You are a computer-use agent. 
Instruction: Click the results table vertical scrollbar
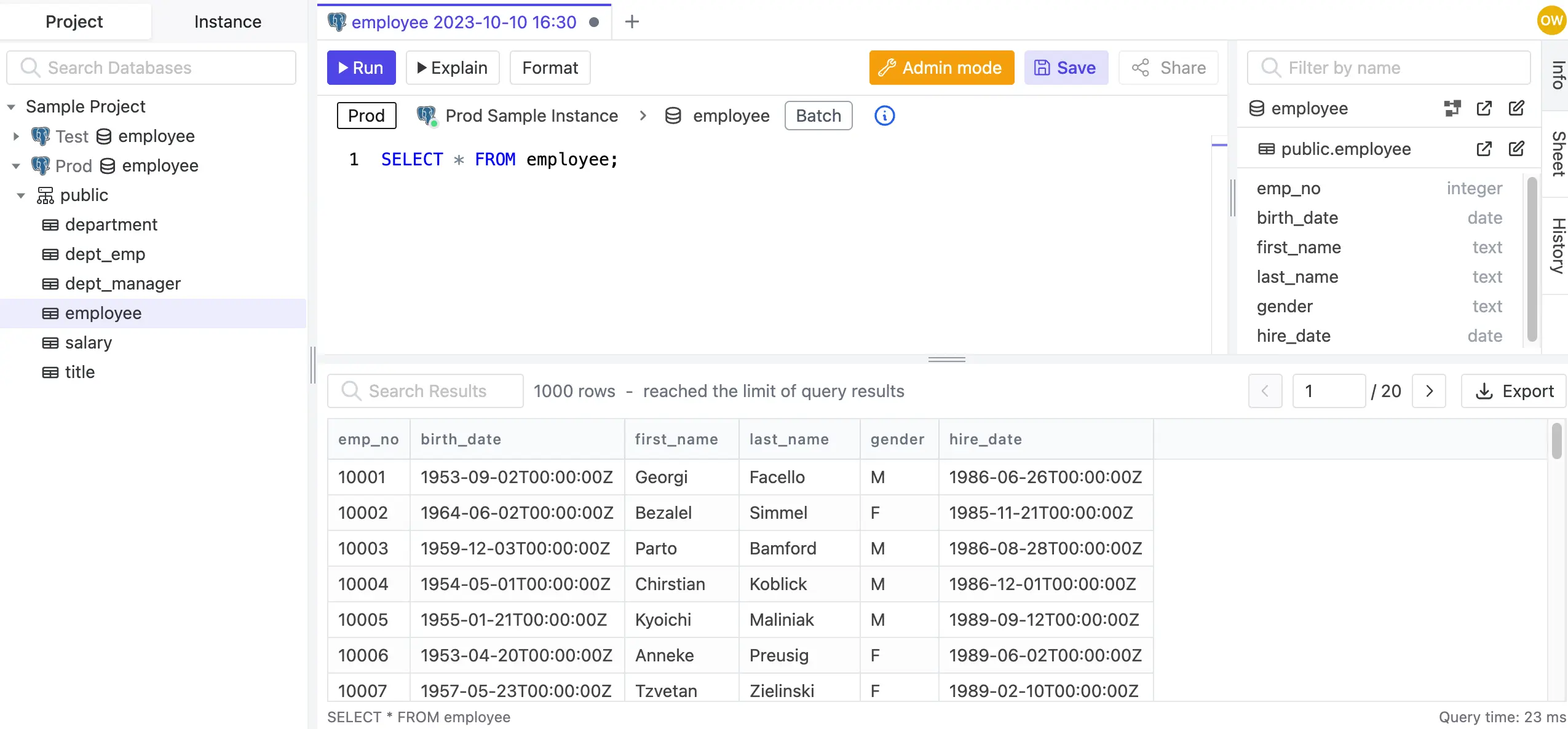(1556, 441)
